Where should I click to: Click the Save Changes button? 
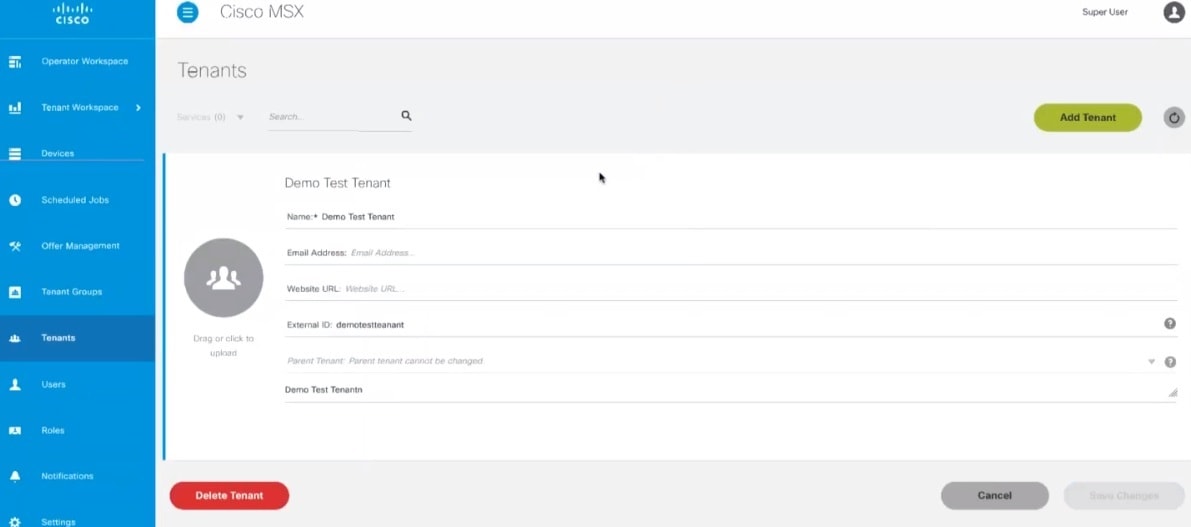click(1123, 496)
